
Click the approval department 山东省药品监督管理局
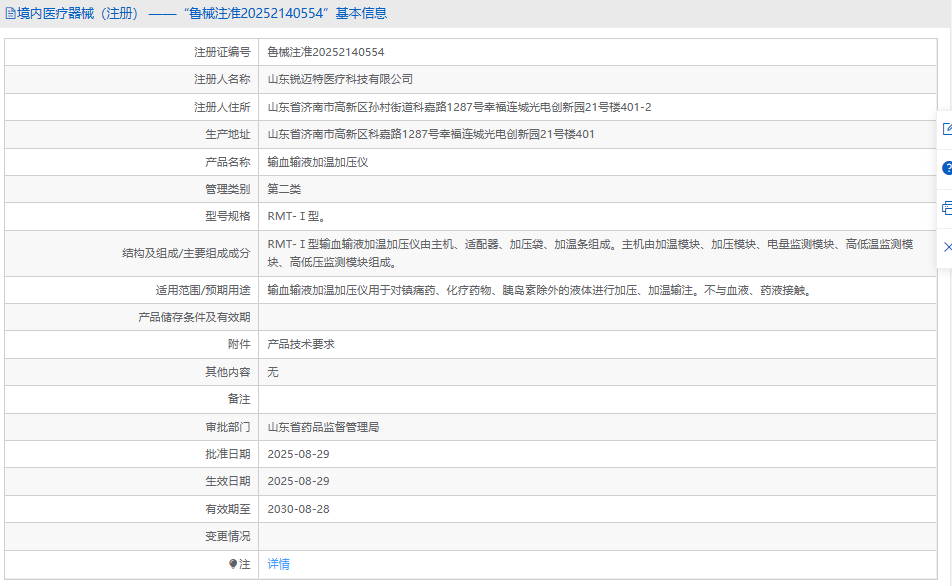(x=323, y=427)
